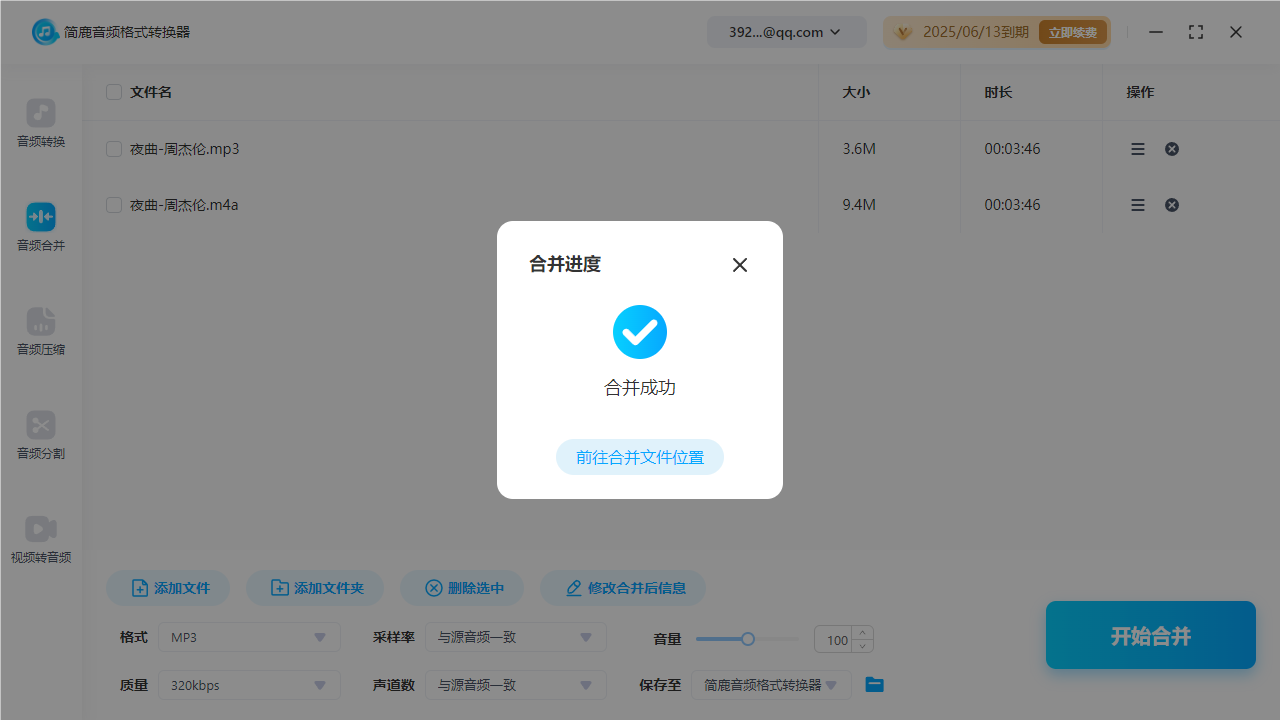Click the folder icon next to 保存至
The height and width of the screenshot is (720, 1280).
tap(874, 684)
